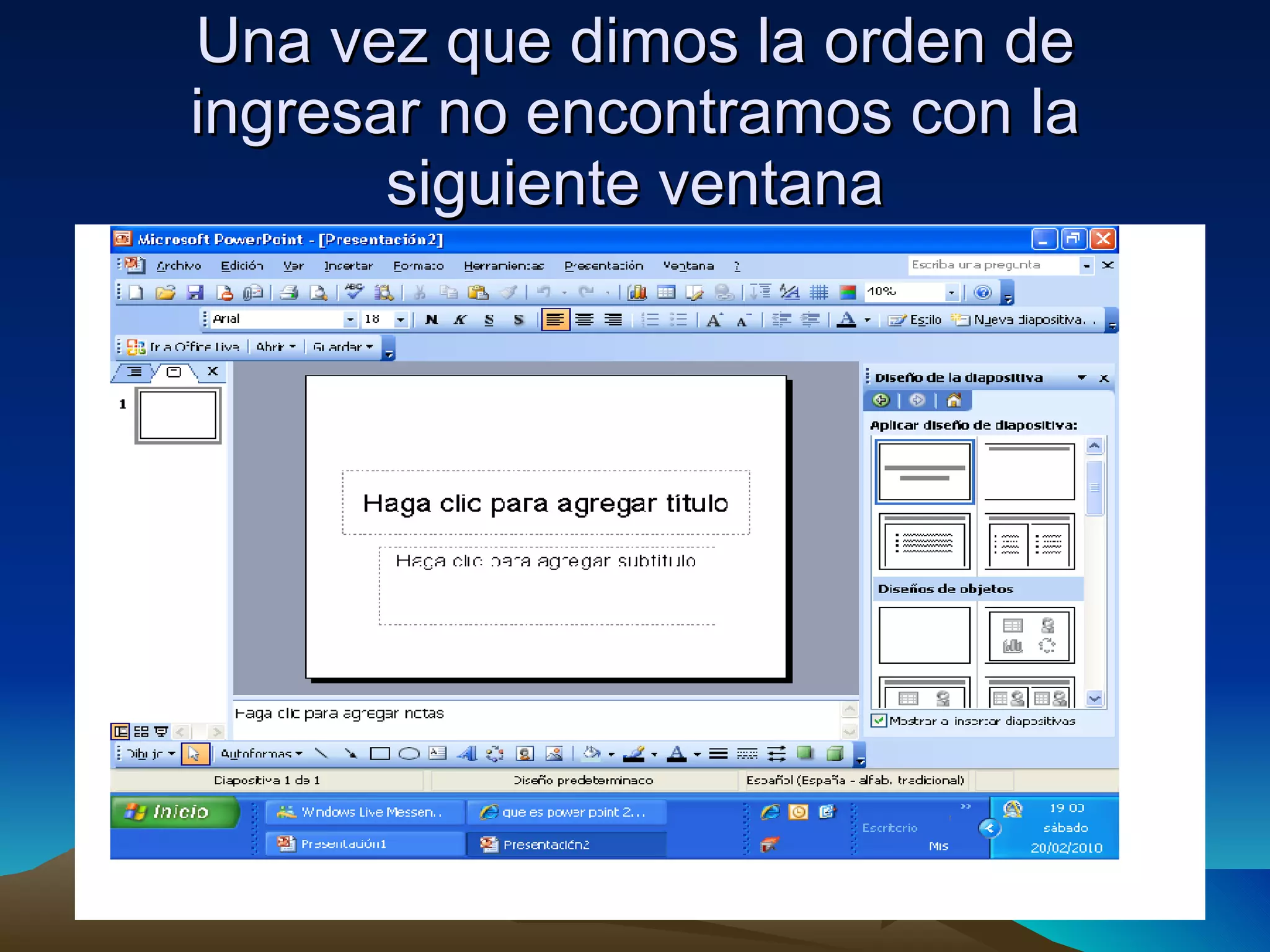
Task: Pick the color/grayscale toolbar swatch
Action: [848, 292]
